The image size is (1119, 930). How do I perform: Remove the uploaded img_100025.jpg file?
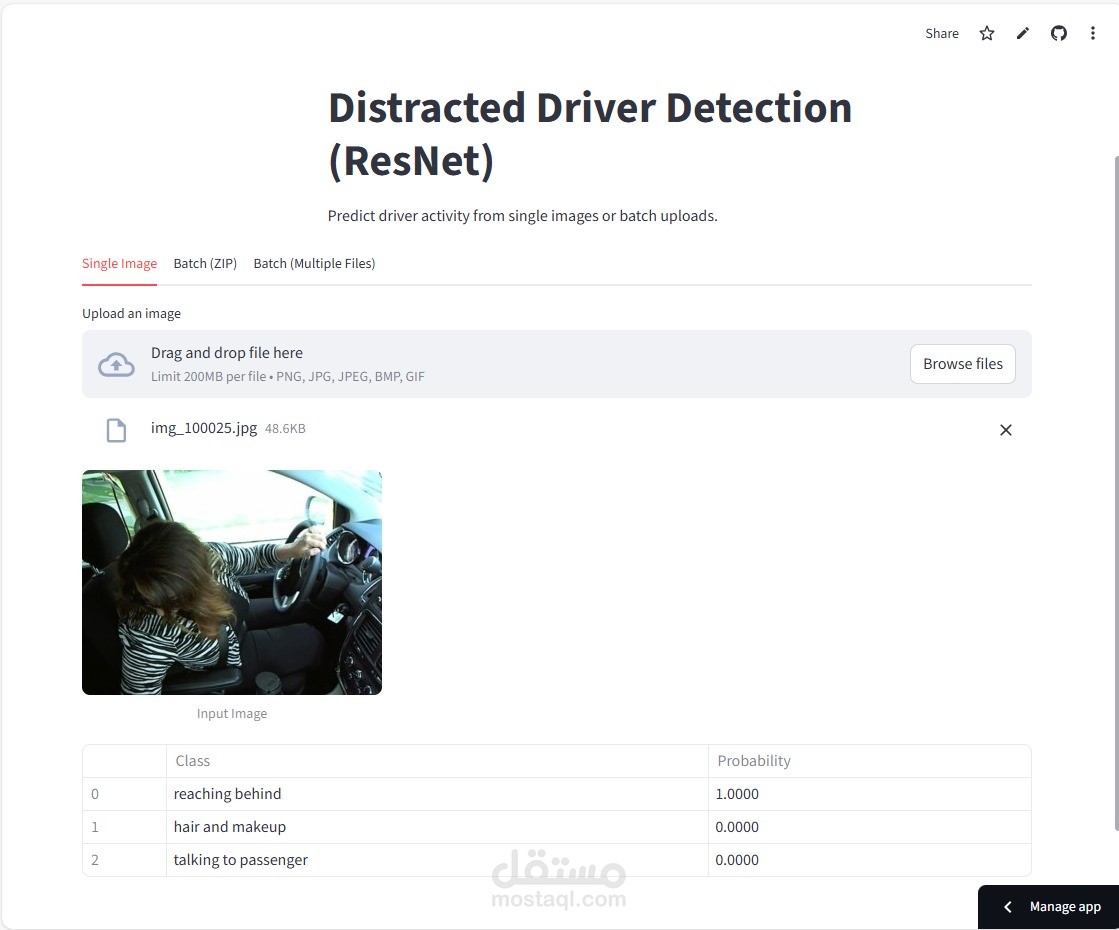tap(1006, 430)
